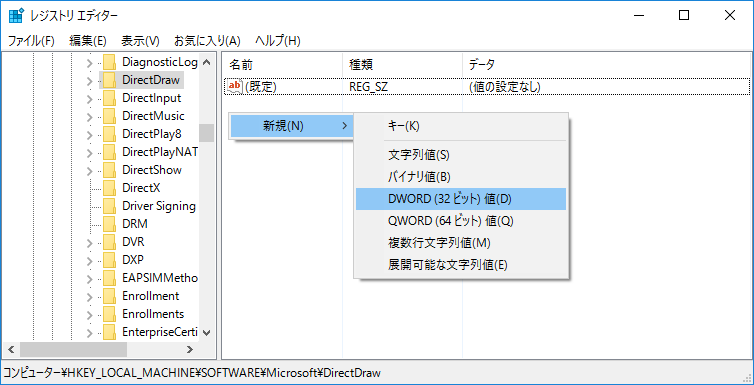Expand the DirectShow key
The height and width of the screenshot is (385, 754).
coord(89,170)
